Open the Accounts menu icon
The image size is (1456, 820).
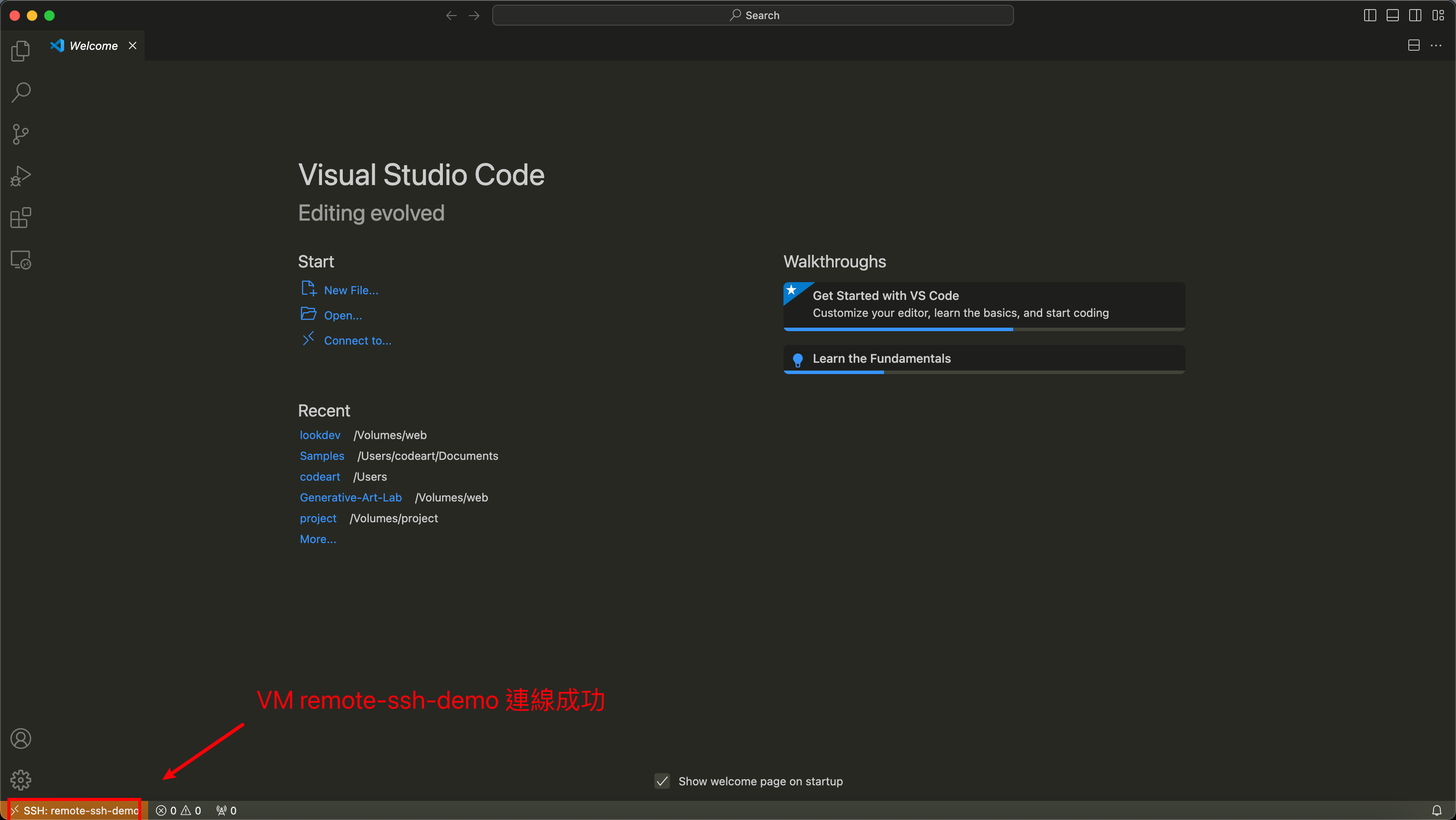pos(20,738)
